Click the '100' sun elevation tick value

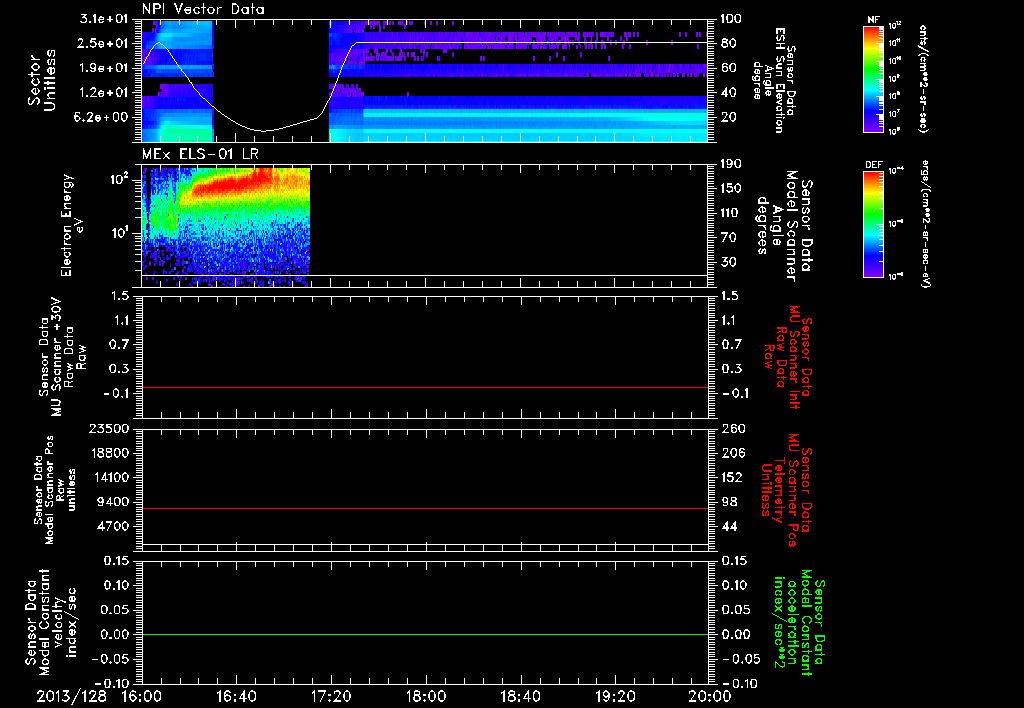tap(731, 19)
